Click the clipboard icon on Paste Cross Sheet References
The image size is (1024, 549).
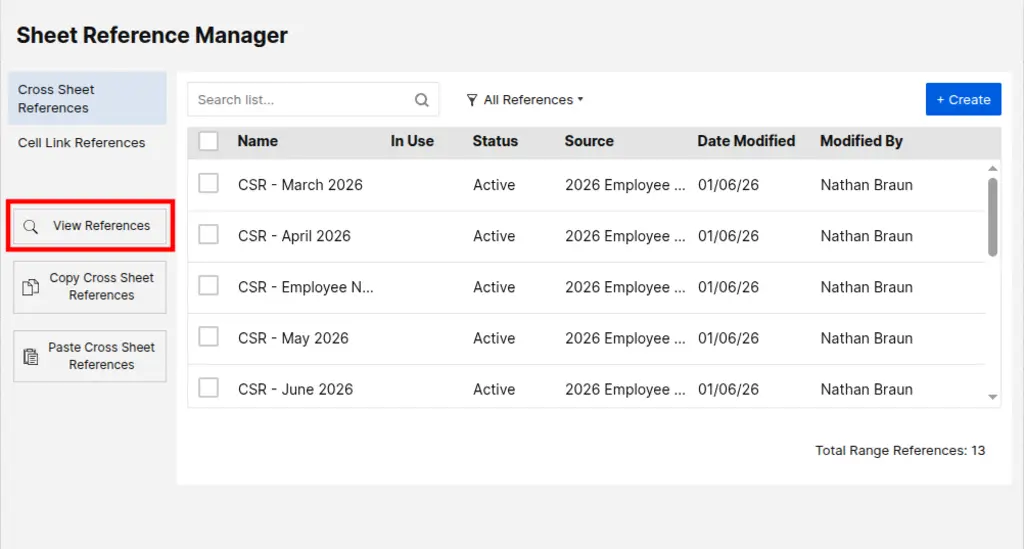tap(31, 356)
